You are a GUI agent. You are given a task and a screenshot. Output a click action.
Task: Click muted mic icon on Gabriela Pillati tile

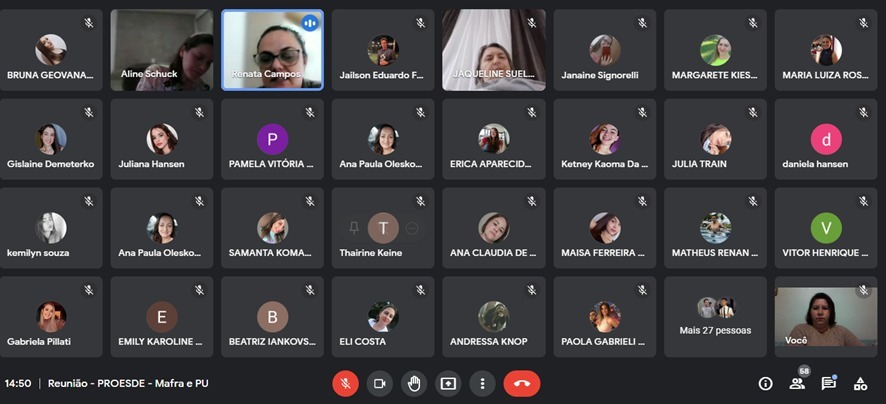pyautogui.click(x=89, y=290)
